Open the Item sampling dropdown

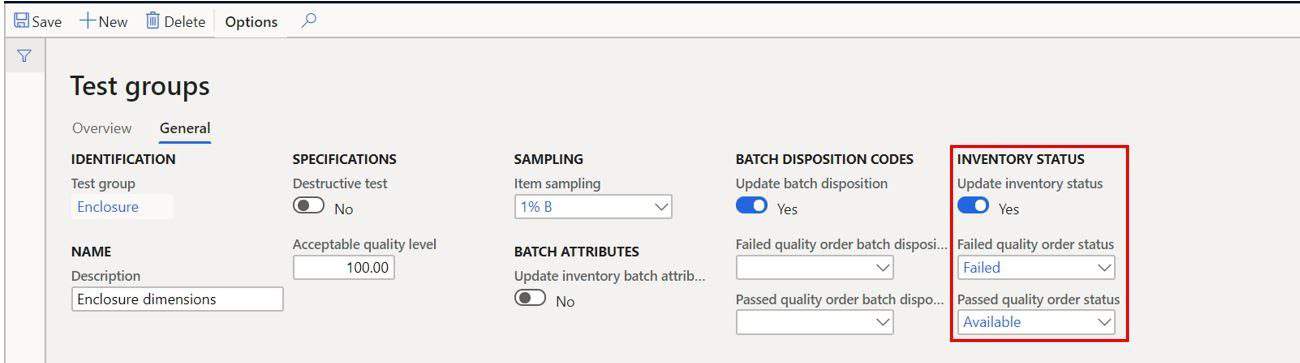593,207
